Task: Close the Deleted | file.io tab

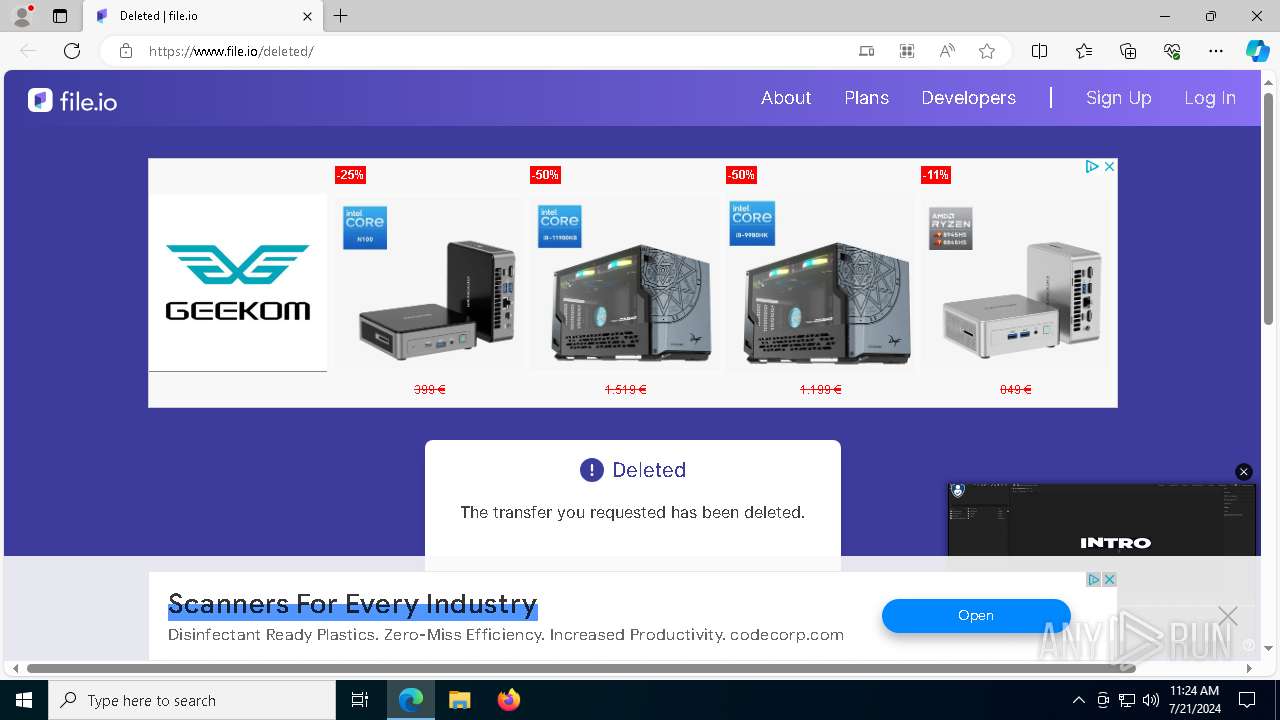Action: tap(307, 16)
